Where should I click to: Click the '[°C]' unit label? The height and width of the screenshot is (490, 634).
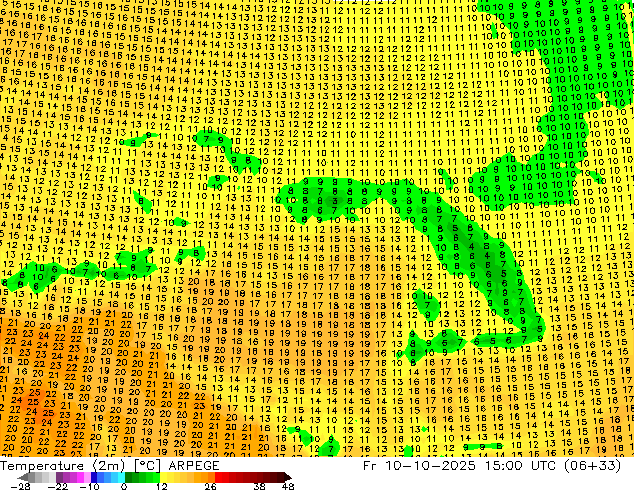tap(147, 466)
